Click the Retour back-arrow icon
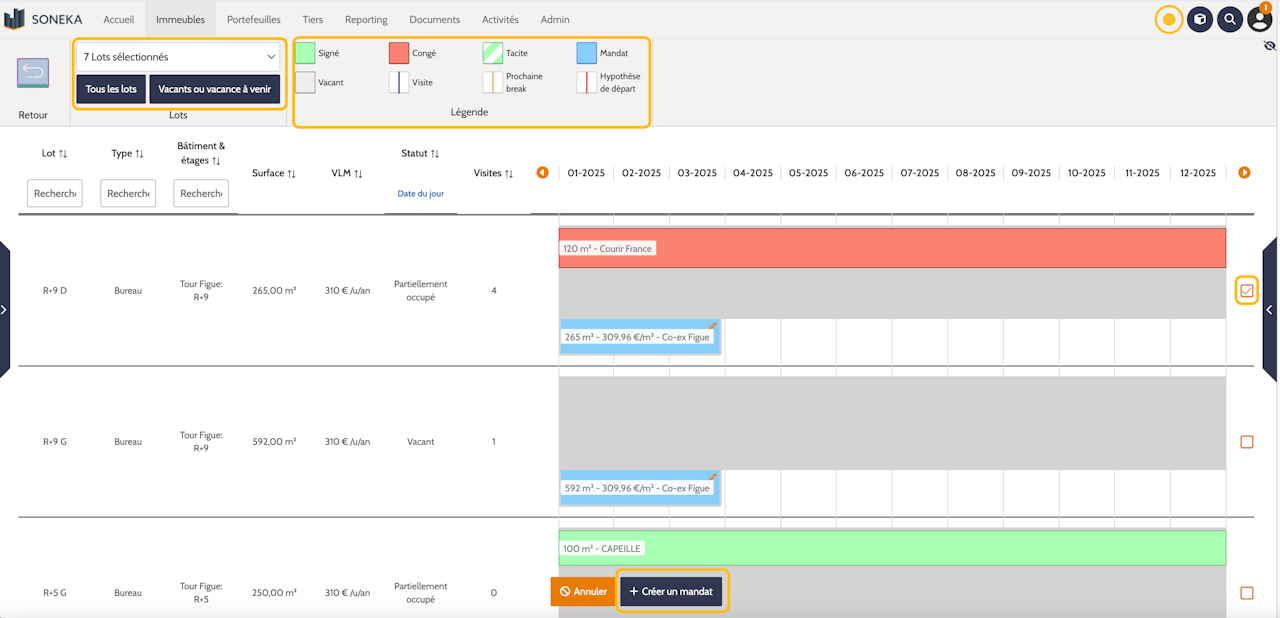1280x618 pixels. (33, 73)
